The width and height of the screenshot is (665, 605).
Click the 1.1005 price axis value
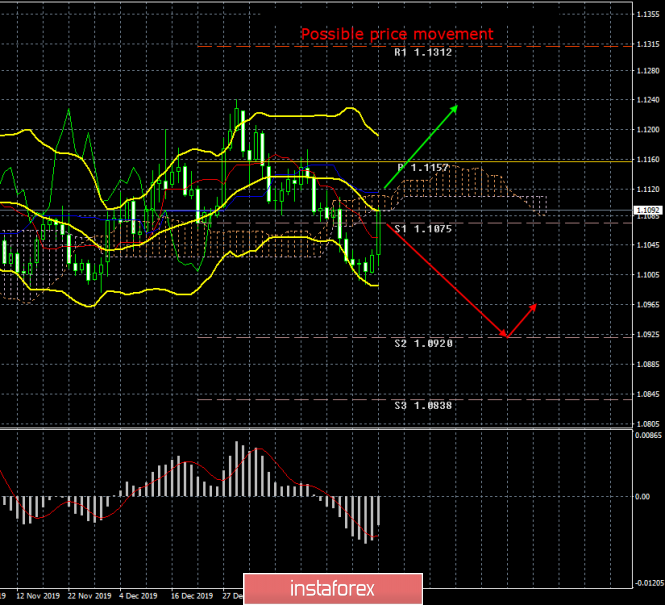pyautogui.click(x=648, y=275)
